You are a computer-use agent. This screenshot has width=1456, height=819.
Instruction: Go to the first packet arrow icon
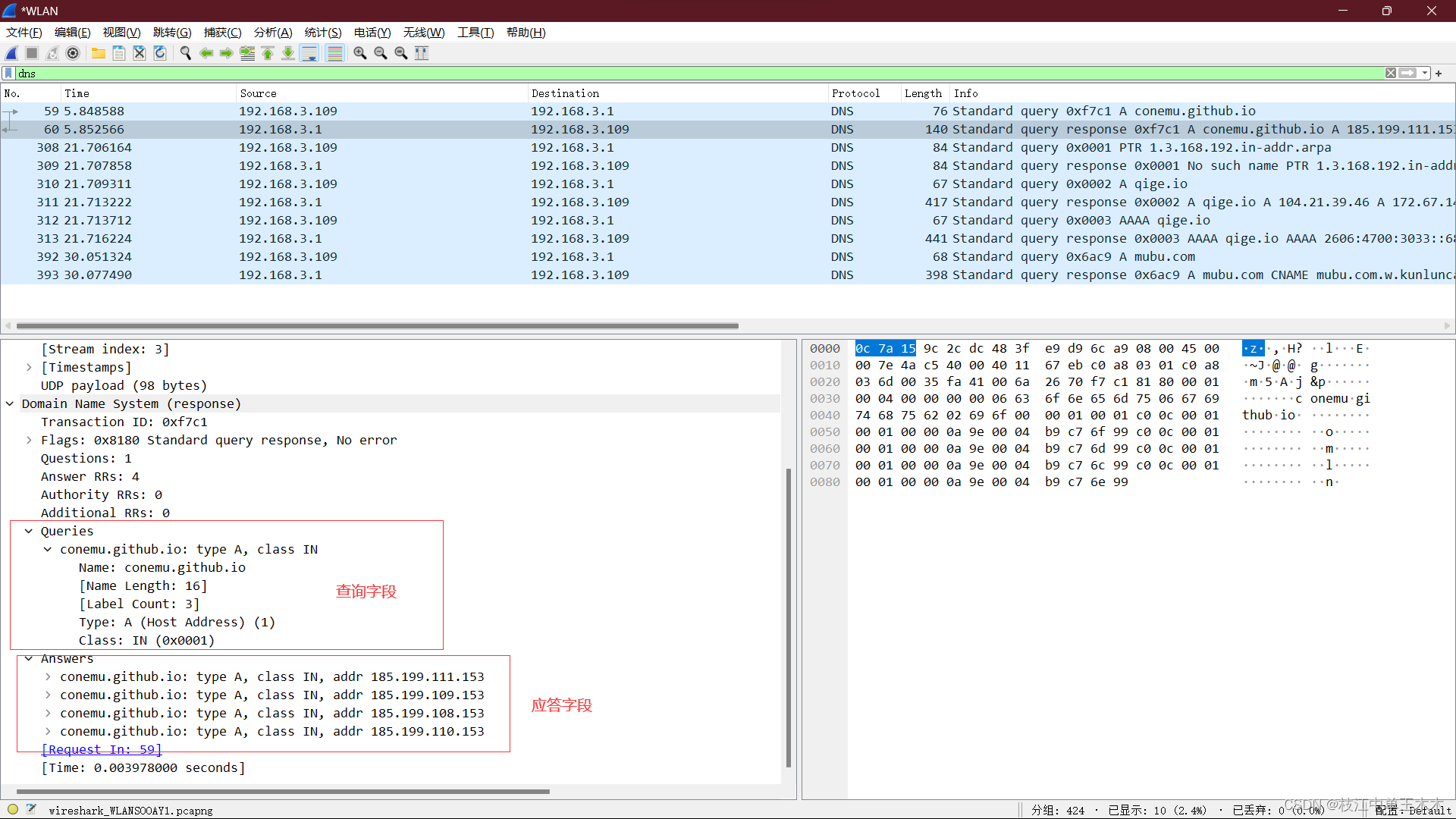tap(268, 53)
